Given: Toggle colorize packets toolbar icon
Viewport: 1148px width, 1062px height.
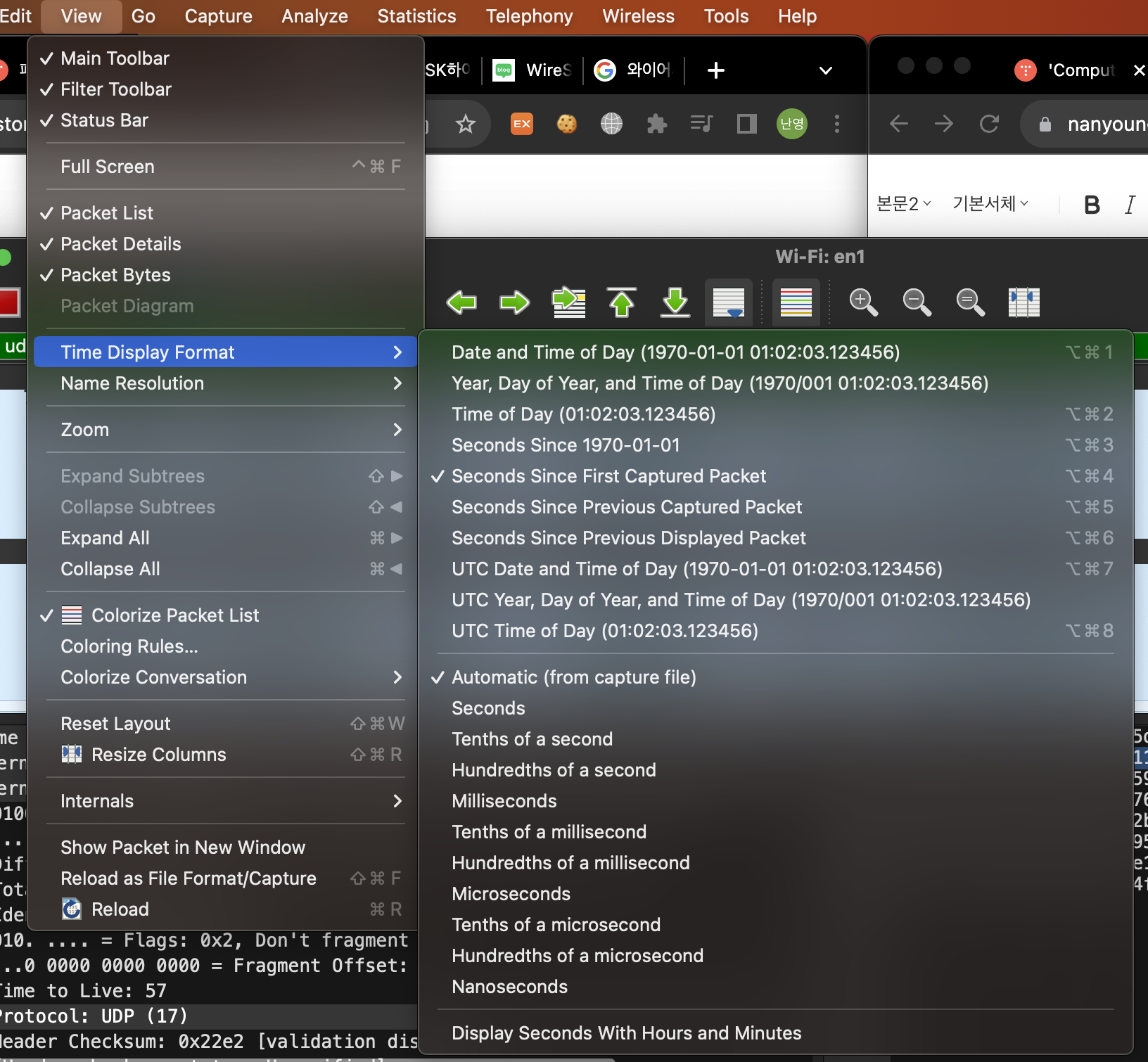Looking at the screenshot, I should pos(796,302).
